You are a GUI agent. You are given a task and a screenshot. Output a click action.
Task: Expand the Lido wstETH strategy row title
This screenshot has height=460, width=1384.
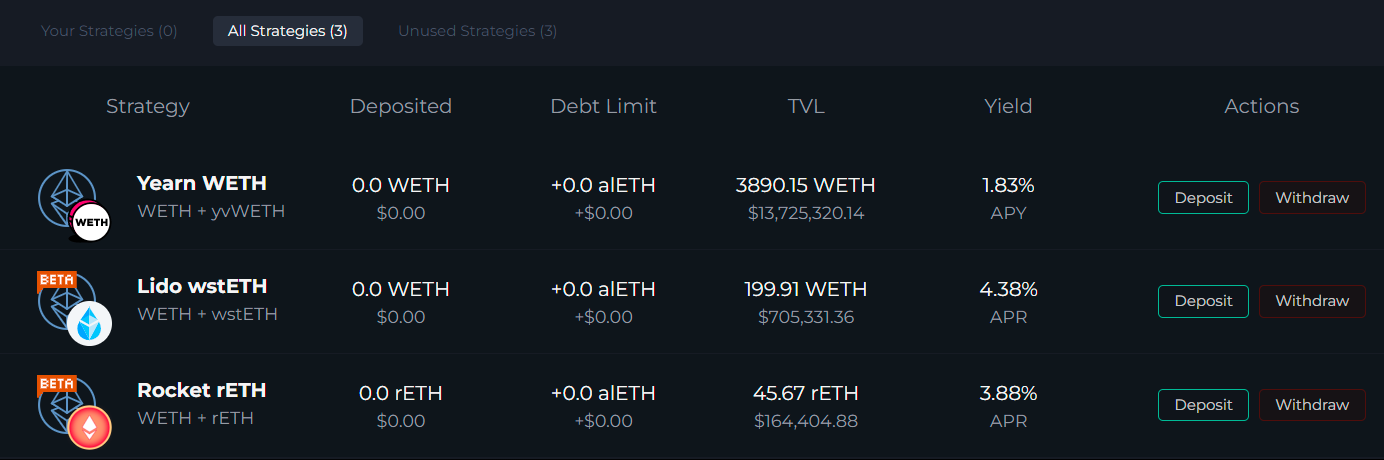click(x=202, y=287)
